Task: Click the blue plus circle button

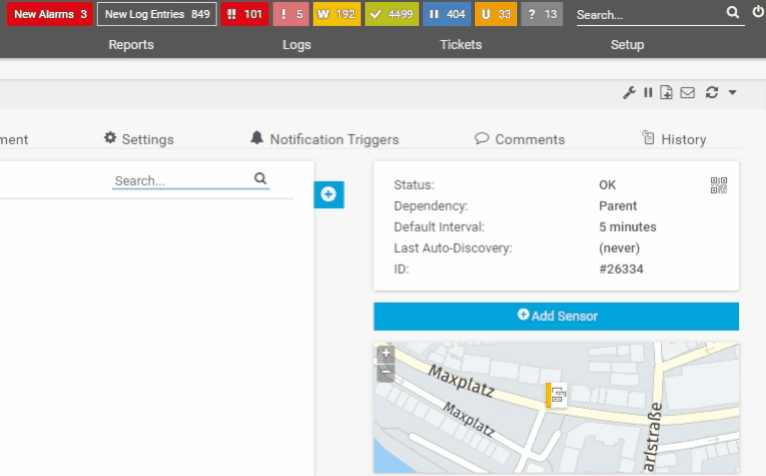Action: pyautogui.click(x=328, y=195)
